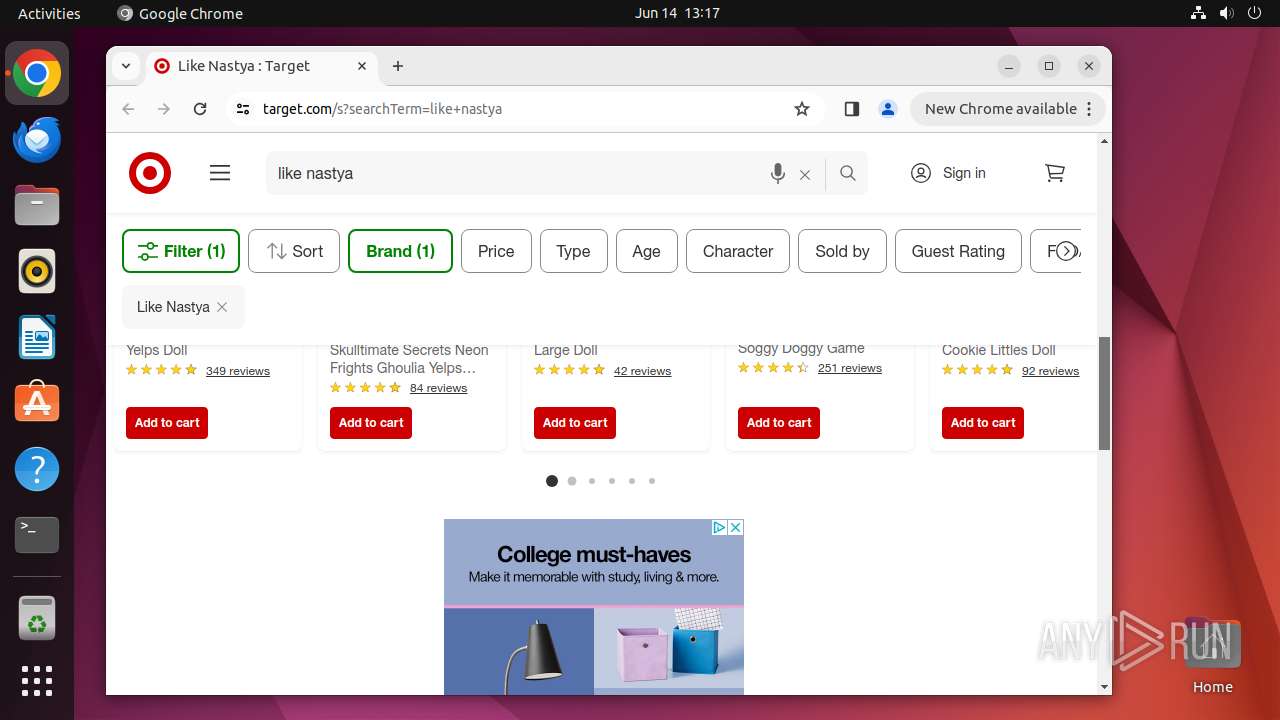
Task: Expand the Price filter
Action: point(496,251)
